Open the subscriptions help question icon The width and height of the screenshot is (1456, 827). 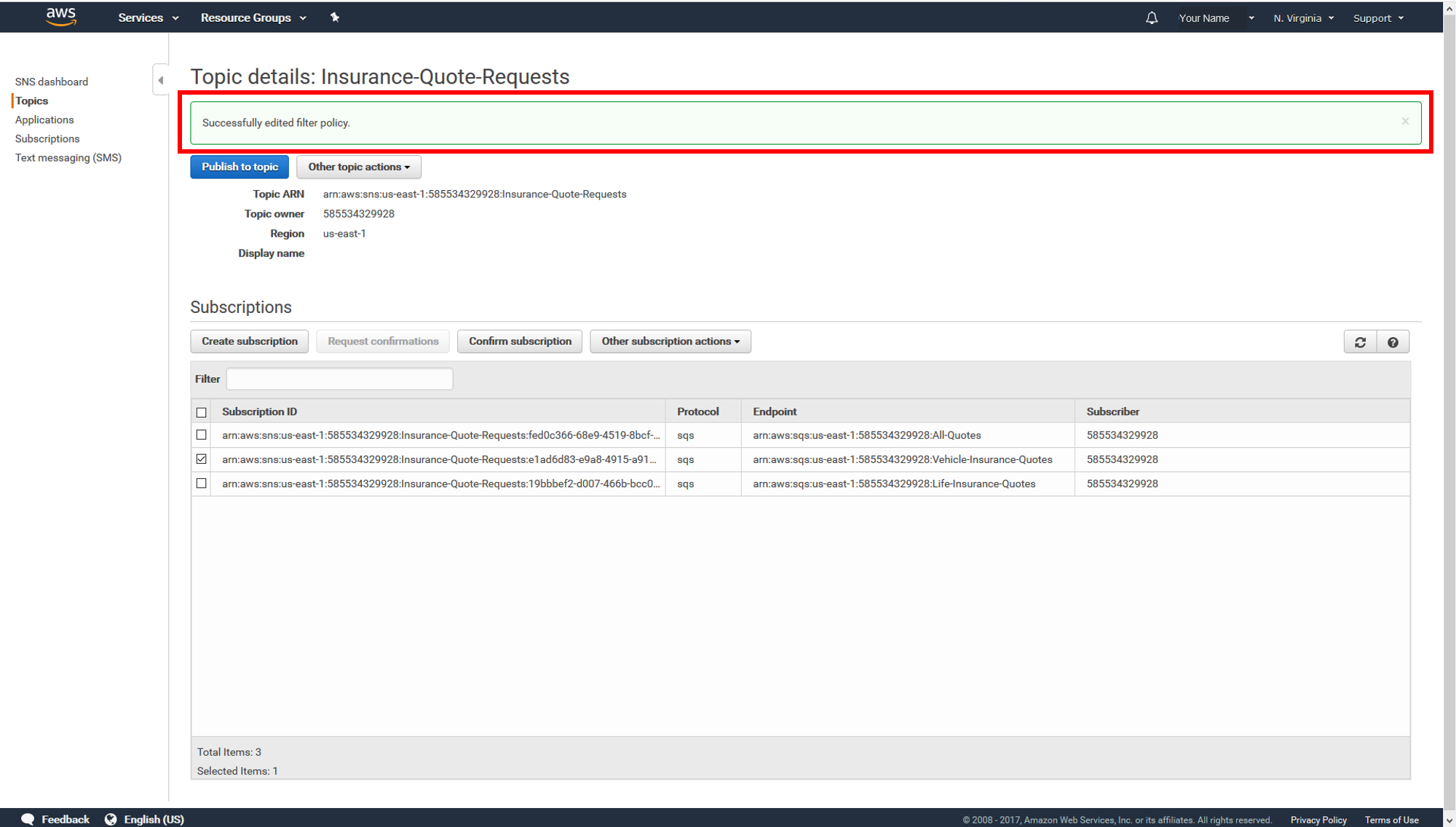click(1393, 342)
